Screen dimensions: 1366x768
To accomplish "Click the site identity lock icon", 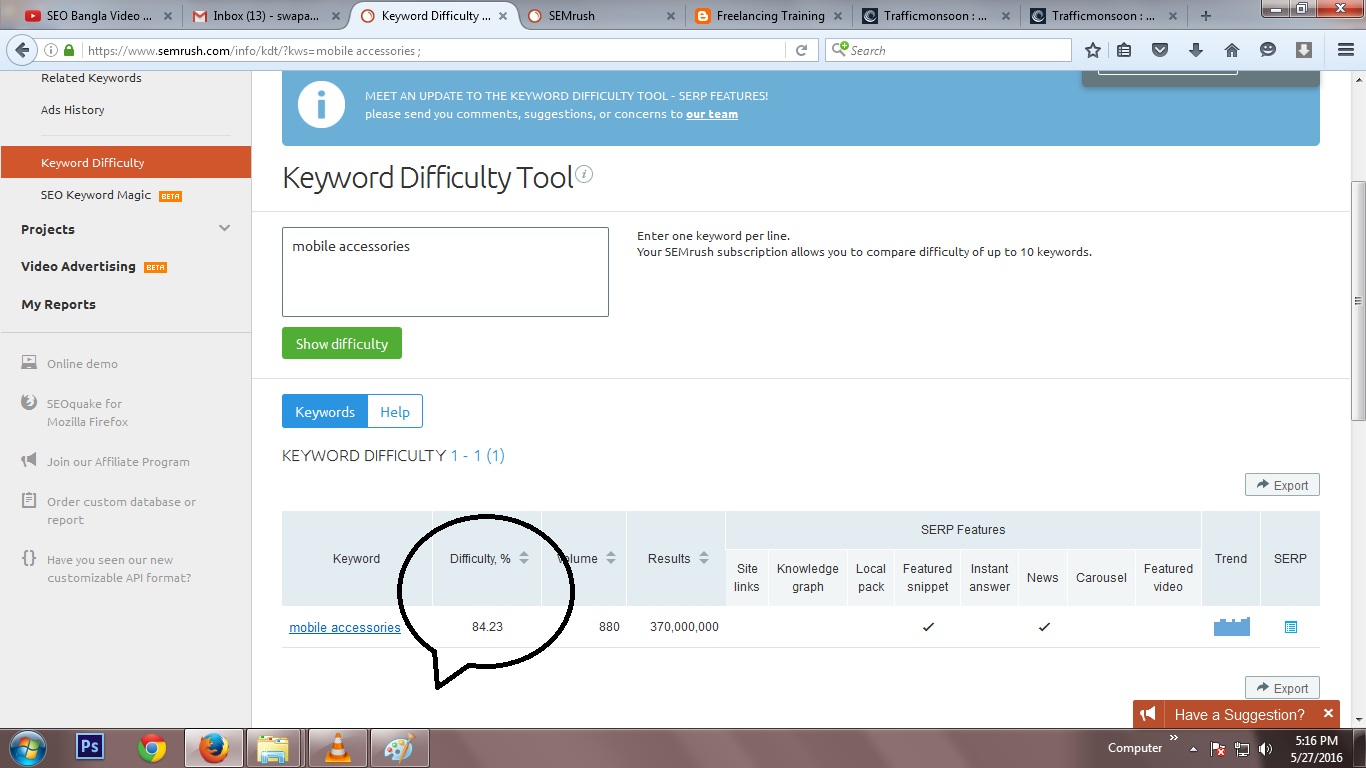I will tap(69, 50).
